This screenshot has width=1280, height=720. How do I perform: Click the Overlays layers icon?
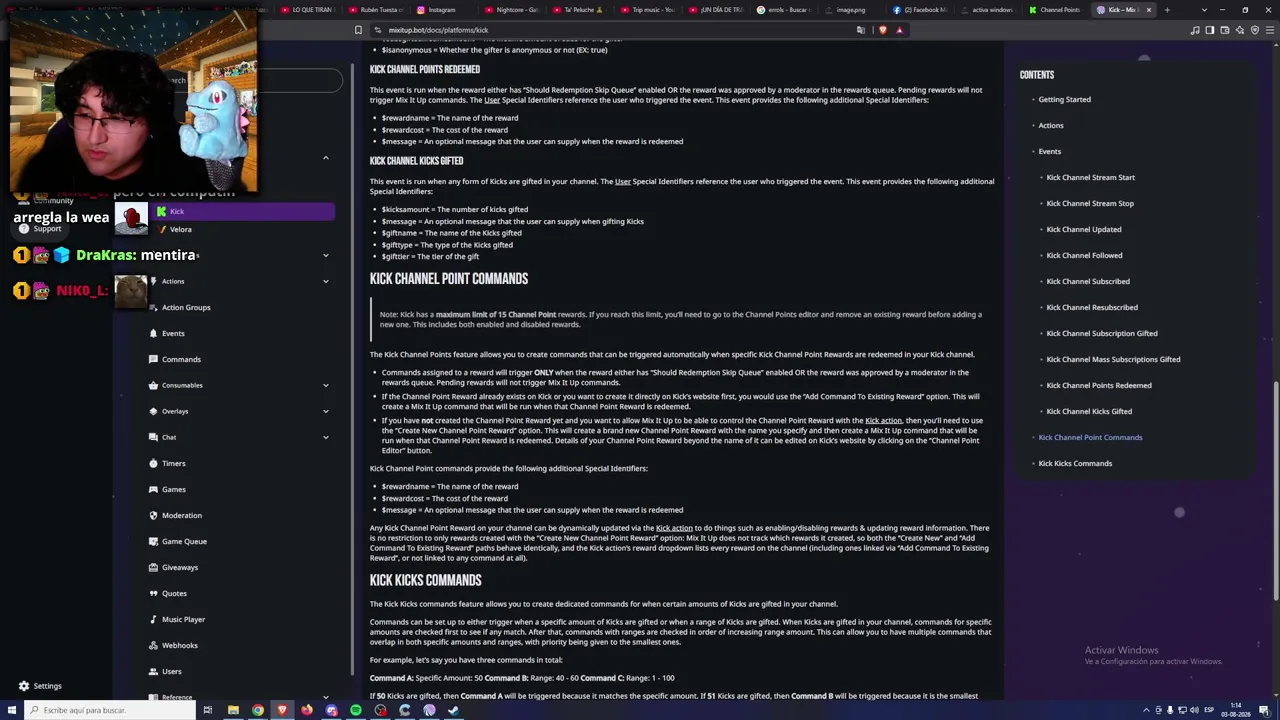(153, 411)
